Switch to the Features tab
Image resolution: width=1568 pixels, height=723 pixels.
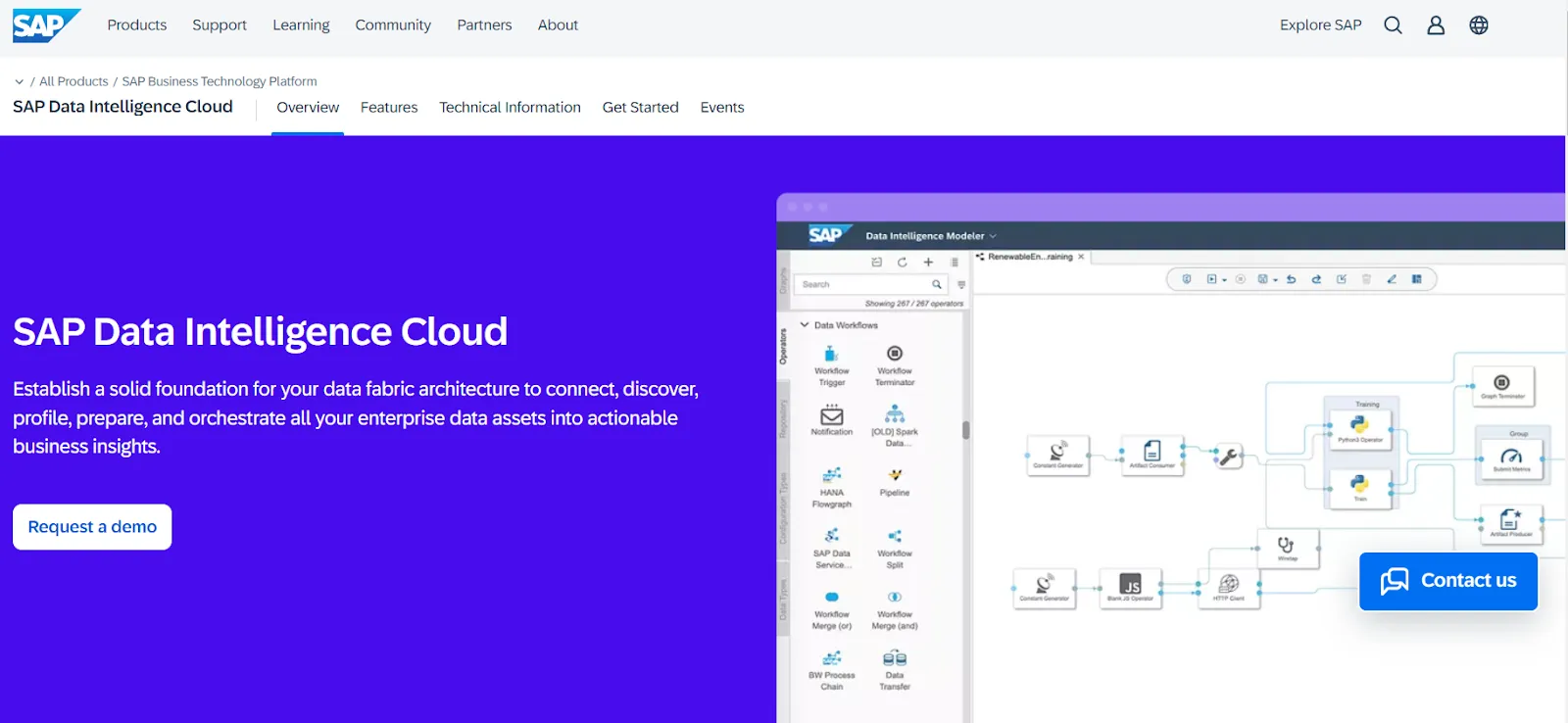389,108
